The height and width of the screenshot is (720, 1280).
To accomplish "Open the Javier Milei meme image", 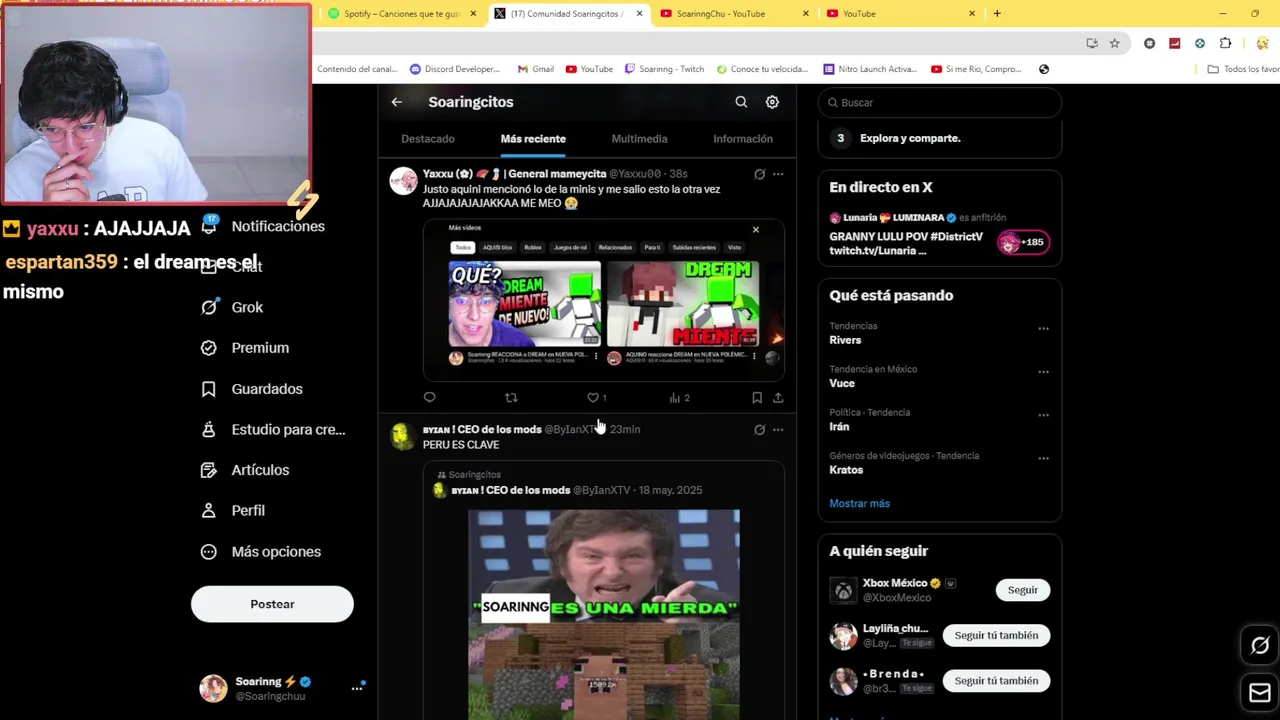I will click(604, 615).
